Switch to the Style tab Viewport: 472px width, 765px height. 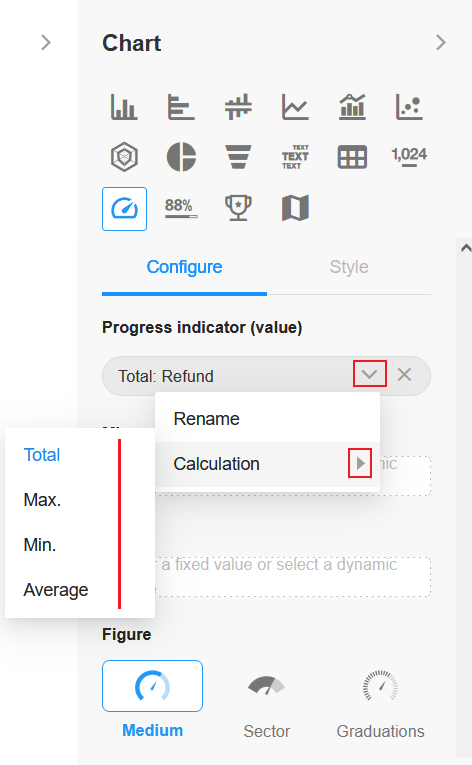coord(349,267)
